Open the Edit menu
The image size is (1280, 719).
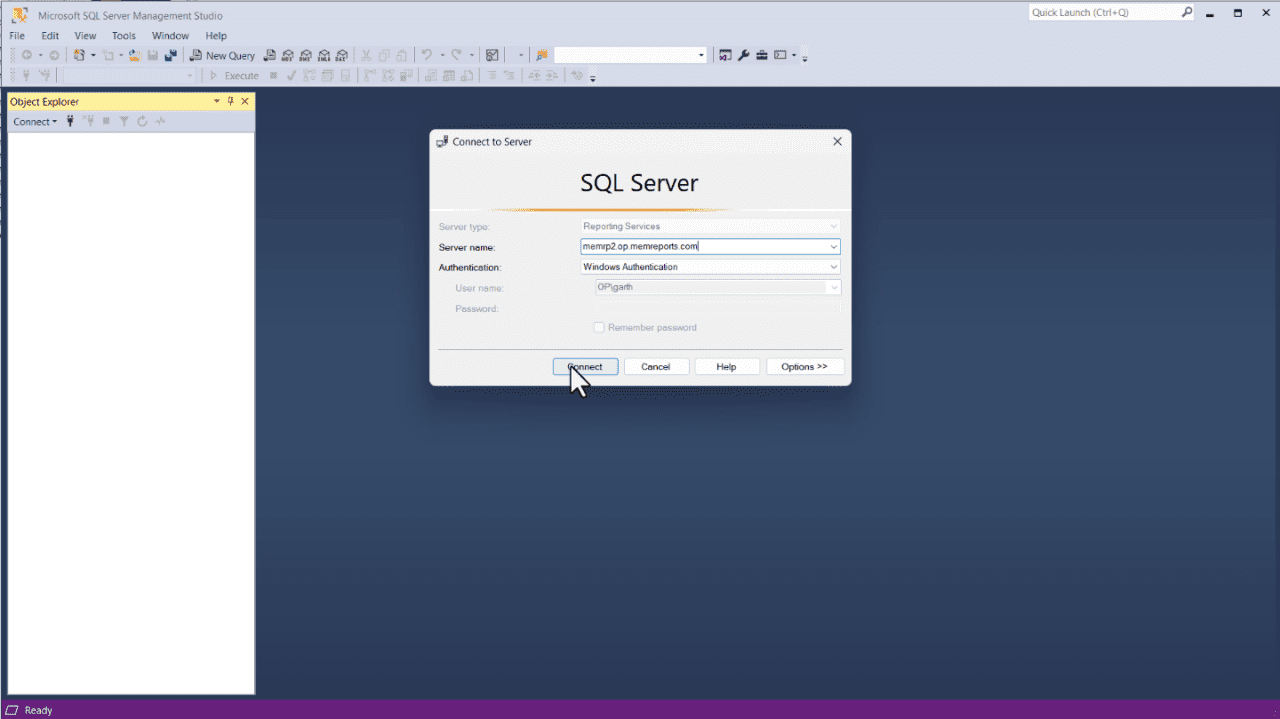pyautogui.click(x=50, y=36)
